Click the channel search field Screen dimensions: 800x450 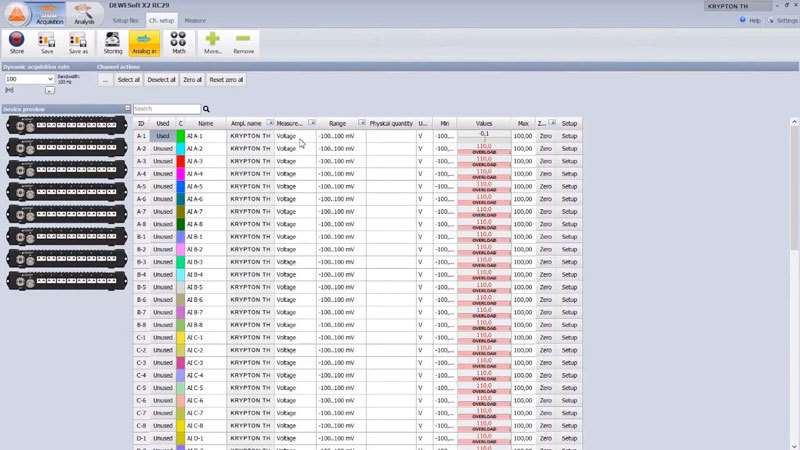[x=167, y=109]
